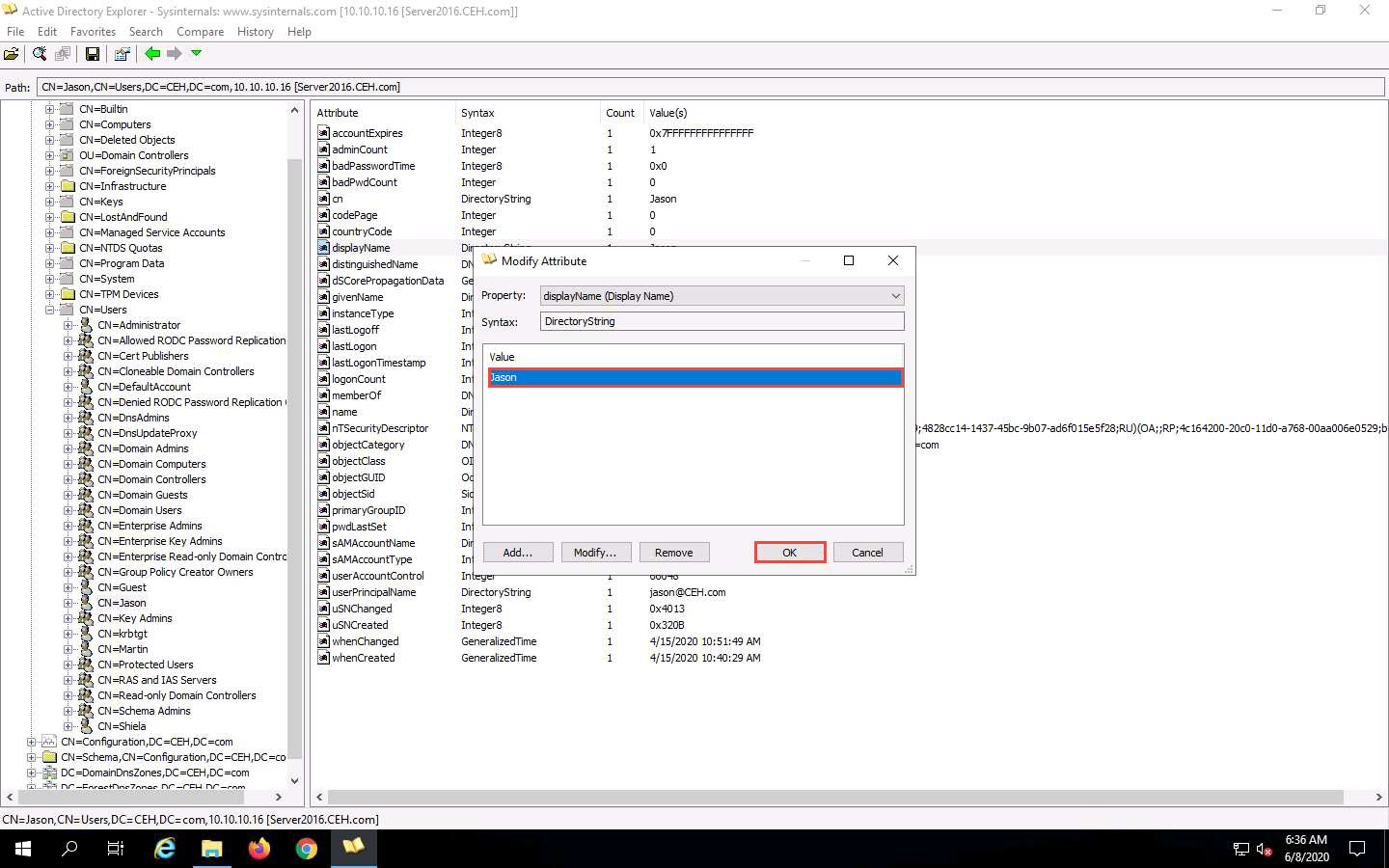Click the sAMAccountName attribute icon
The image size is (1389, 868).
pyautogui.click(x=324, y=543)
